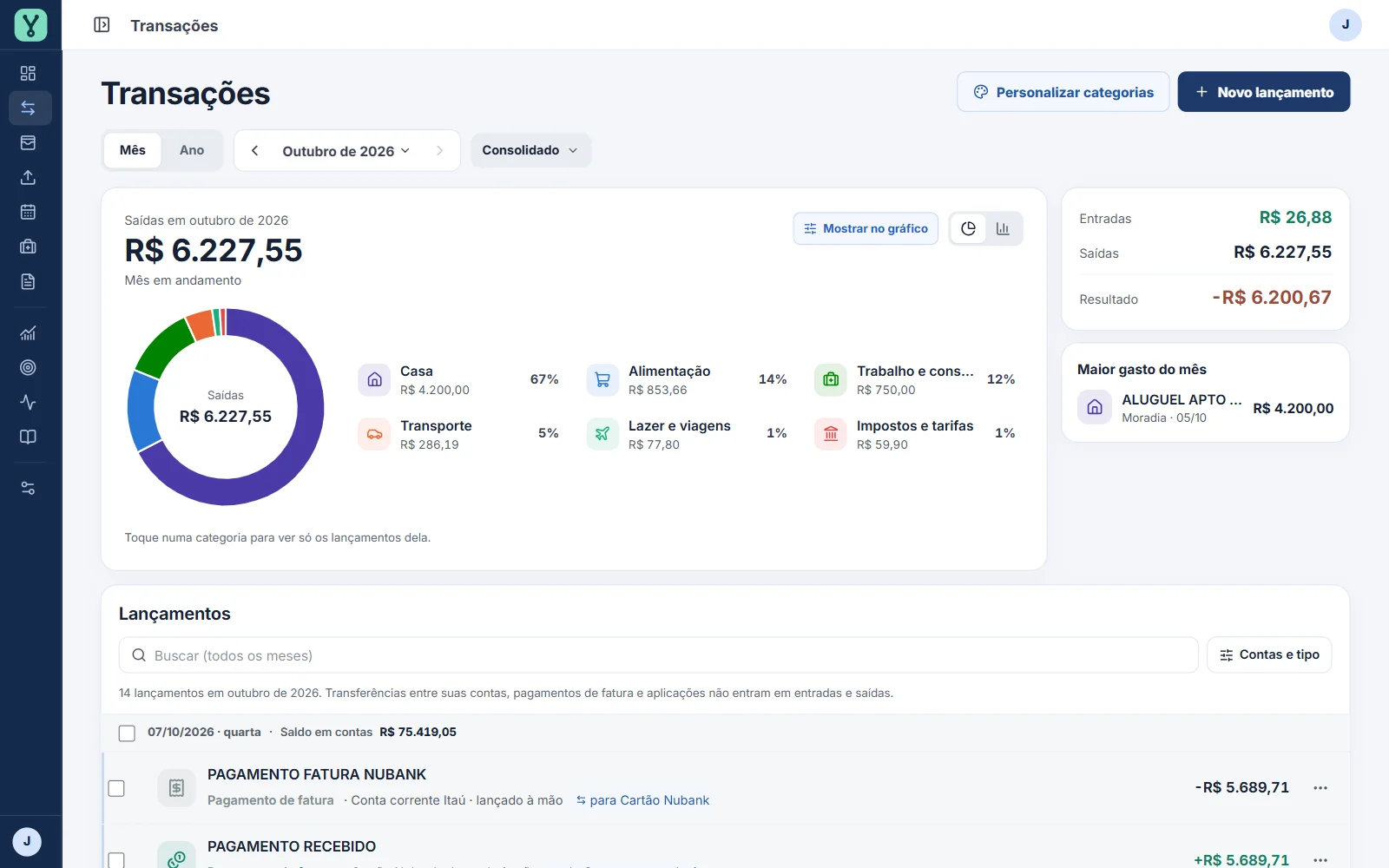This screenshot has width=1389, height=868.
Task: Open the document icon in sidebar
Action: tap(28, 281)
